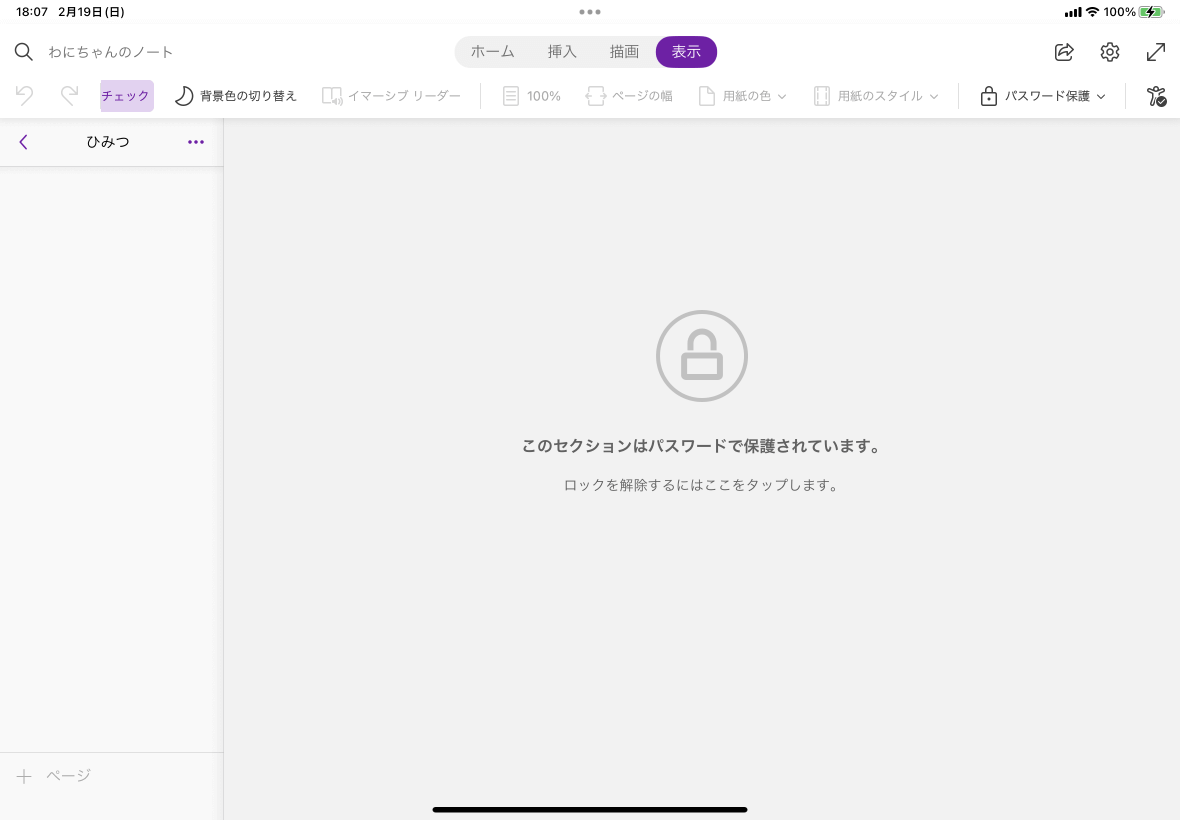The height and width of the screenshot is (820, 1180).
Task: Tap このセクションはパスワードで保護されています message
Action: (x=701, y=446)
